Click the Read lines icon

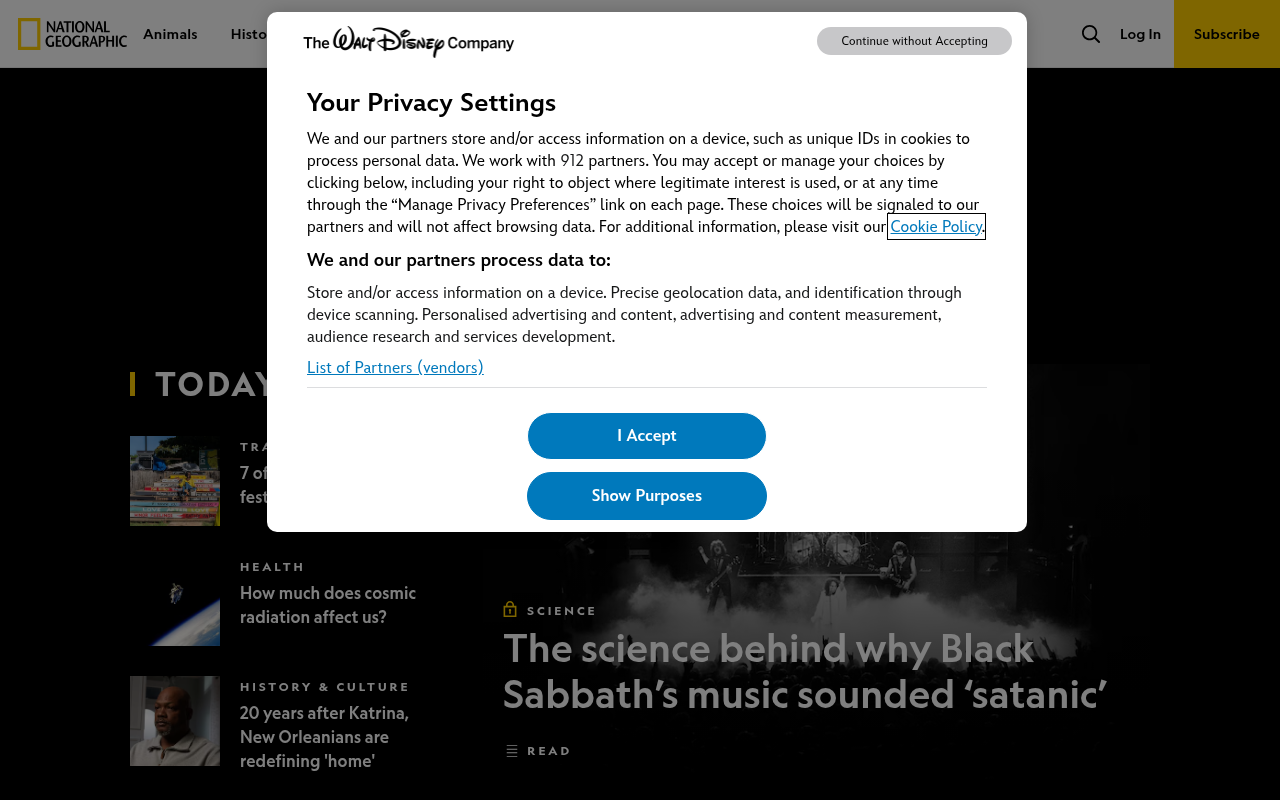click(x=512, y=751)
